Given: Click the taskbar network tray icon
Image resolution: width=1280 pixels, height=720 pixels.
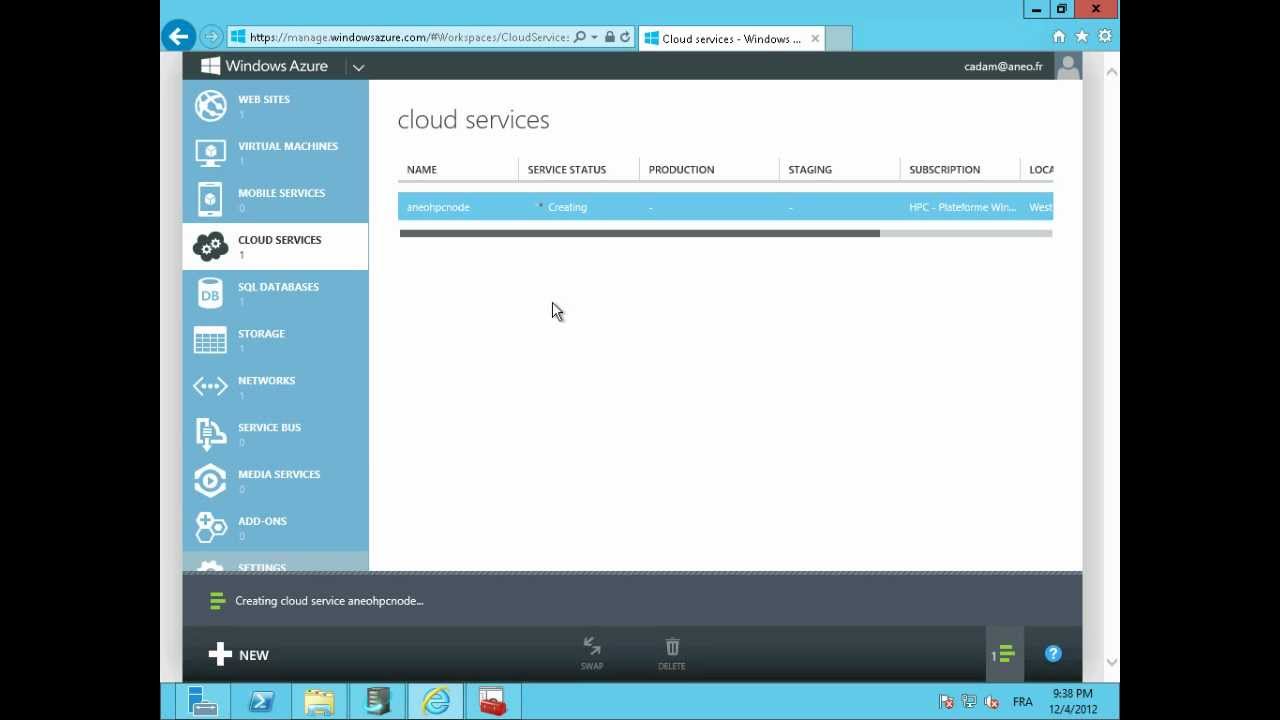Looking at the screenshot, I should point(969,702).
